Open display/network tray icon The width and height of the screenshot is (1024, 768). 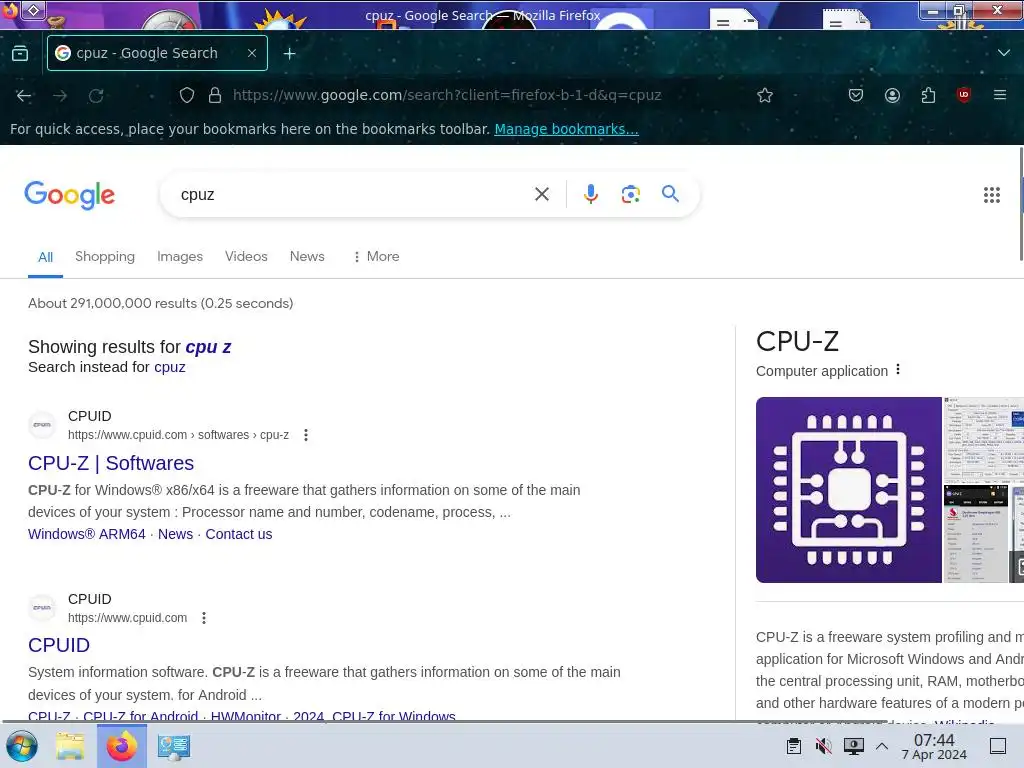854,746
